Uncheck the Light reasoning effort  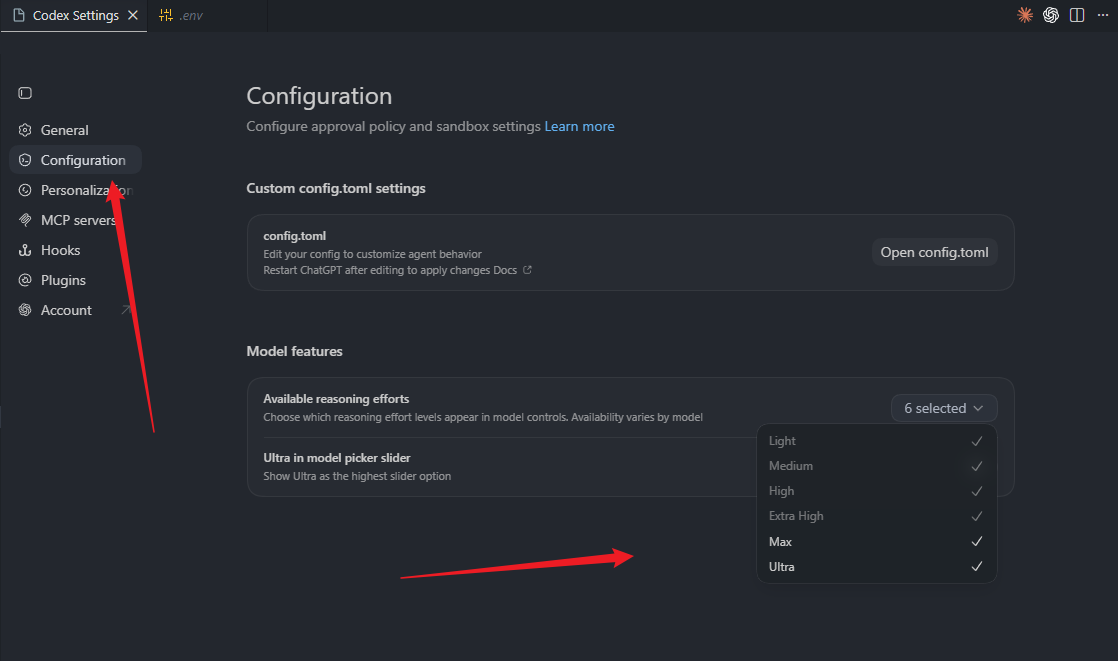(876, 441)
